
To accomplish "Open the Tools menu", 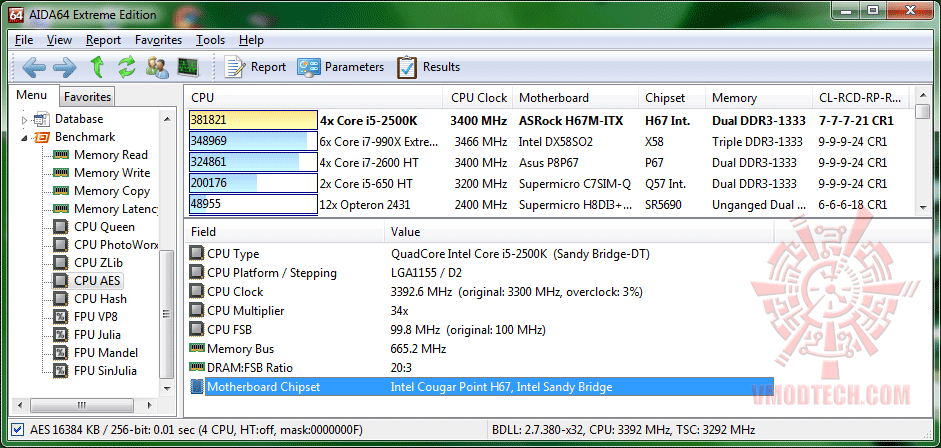I will coord(210,40).
